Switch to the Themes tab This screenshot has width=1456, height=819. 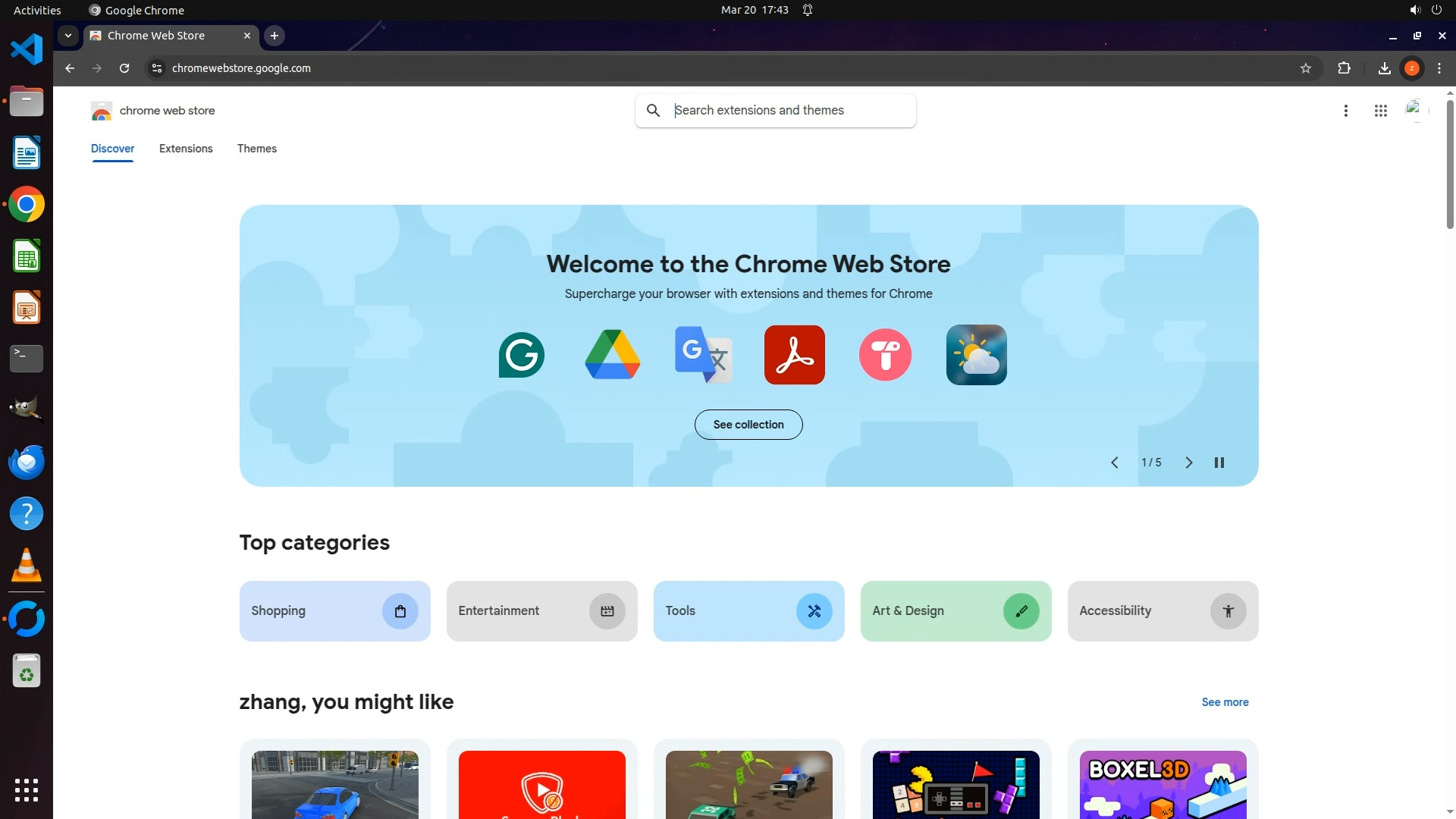click(257, 149)
